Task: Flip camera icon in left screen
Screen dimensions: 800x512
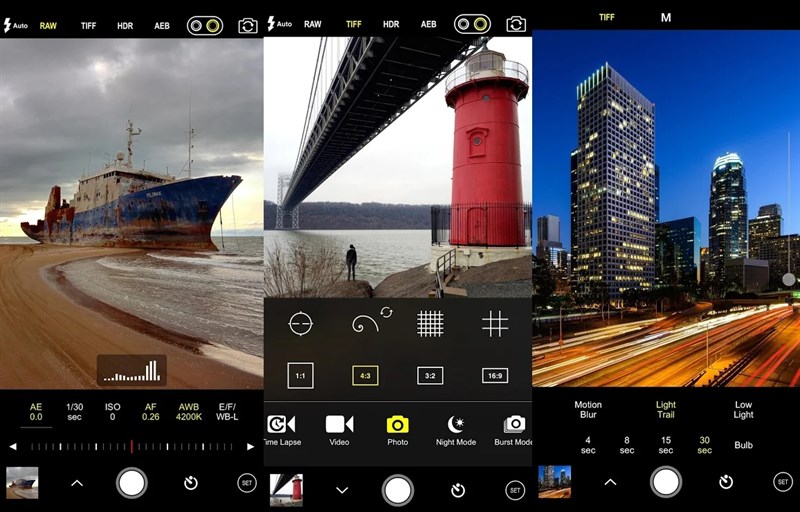Action: (248, 25)
